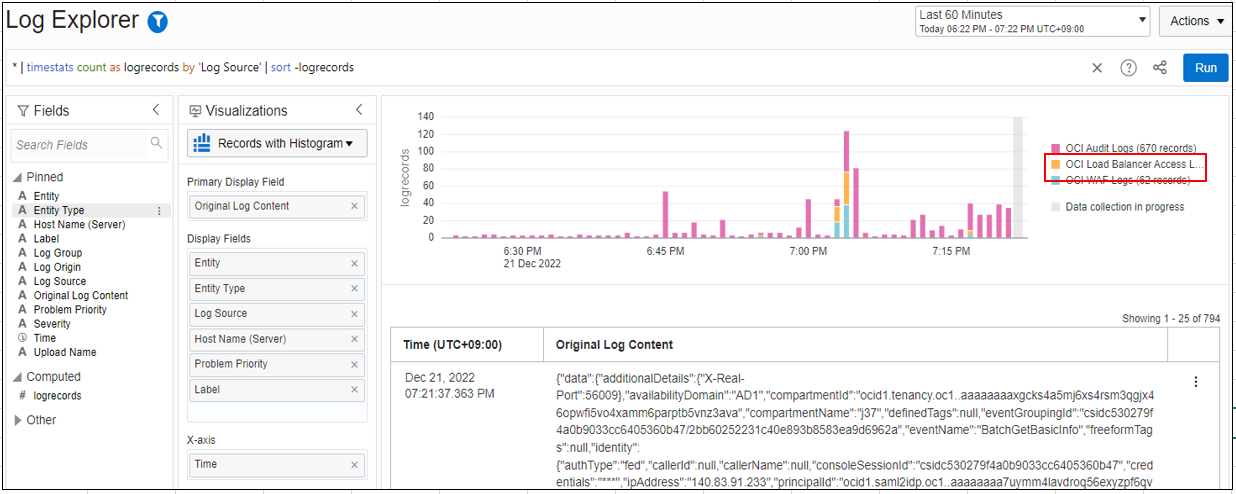Click the Problem Priority display field chip
Image resolution: width=1236 pixels, height=494 pixels.
(277, 365)
